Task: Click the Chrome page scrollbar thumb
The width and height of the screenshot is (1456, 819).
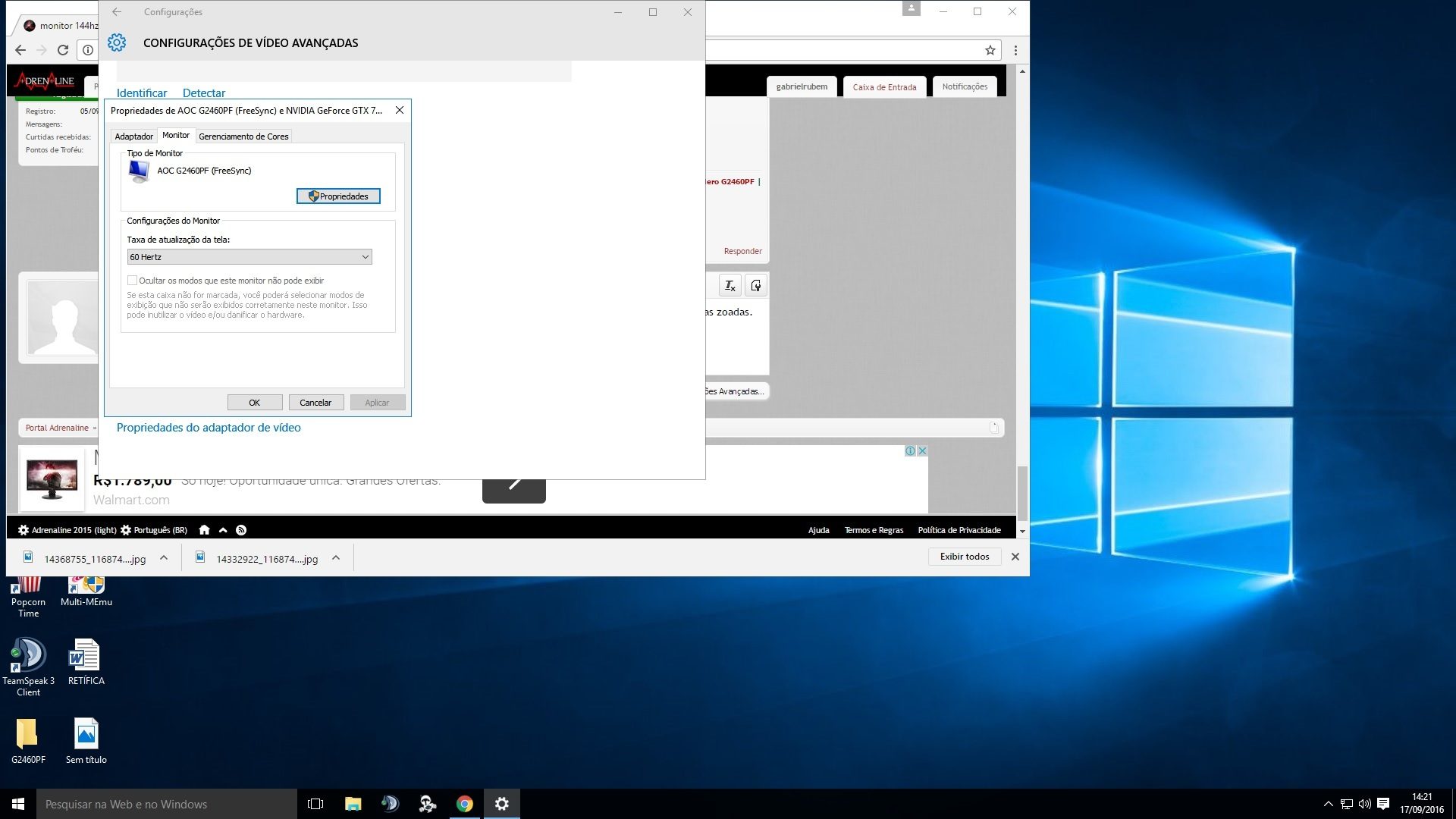Action: [x=1022, y=493]
